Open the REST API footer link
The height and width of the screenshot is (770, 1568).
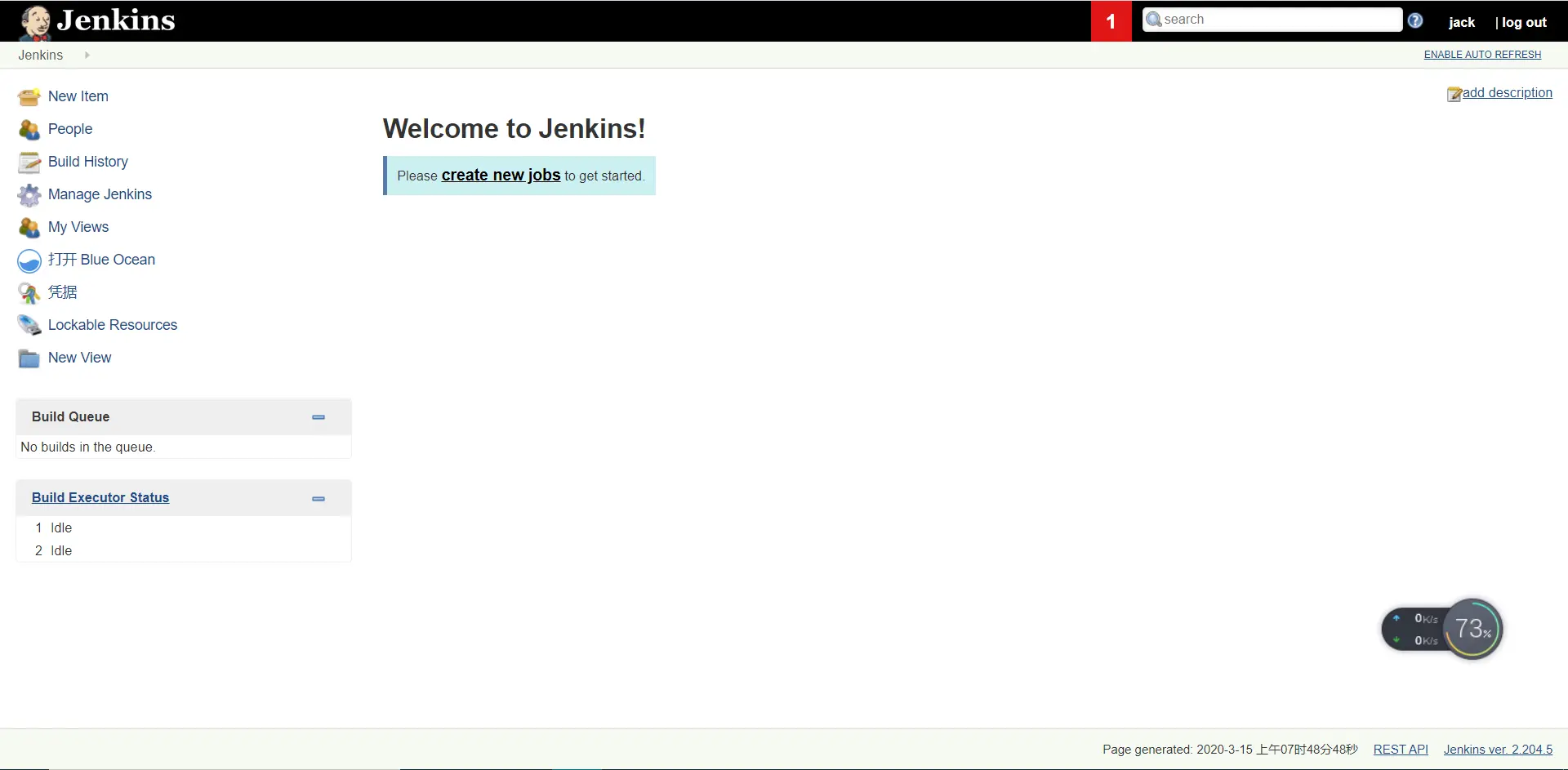coord(1401,750)
